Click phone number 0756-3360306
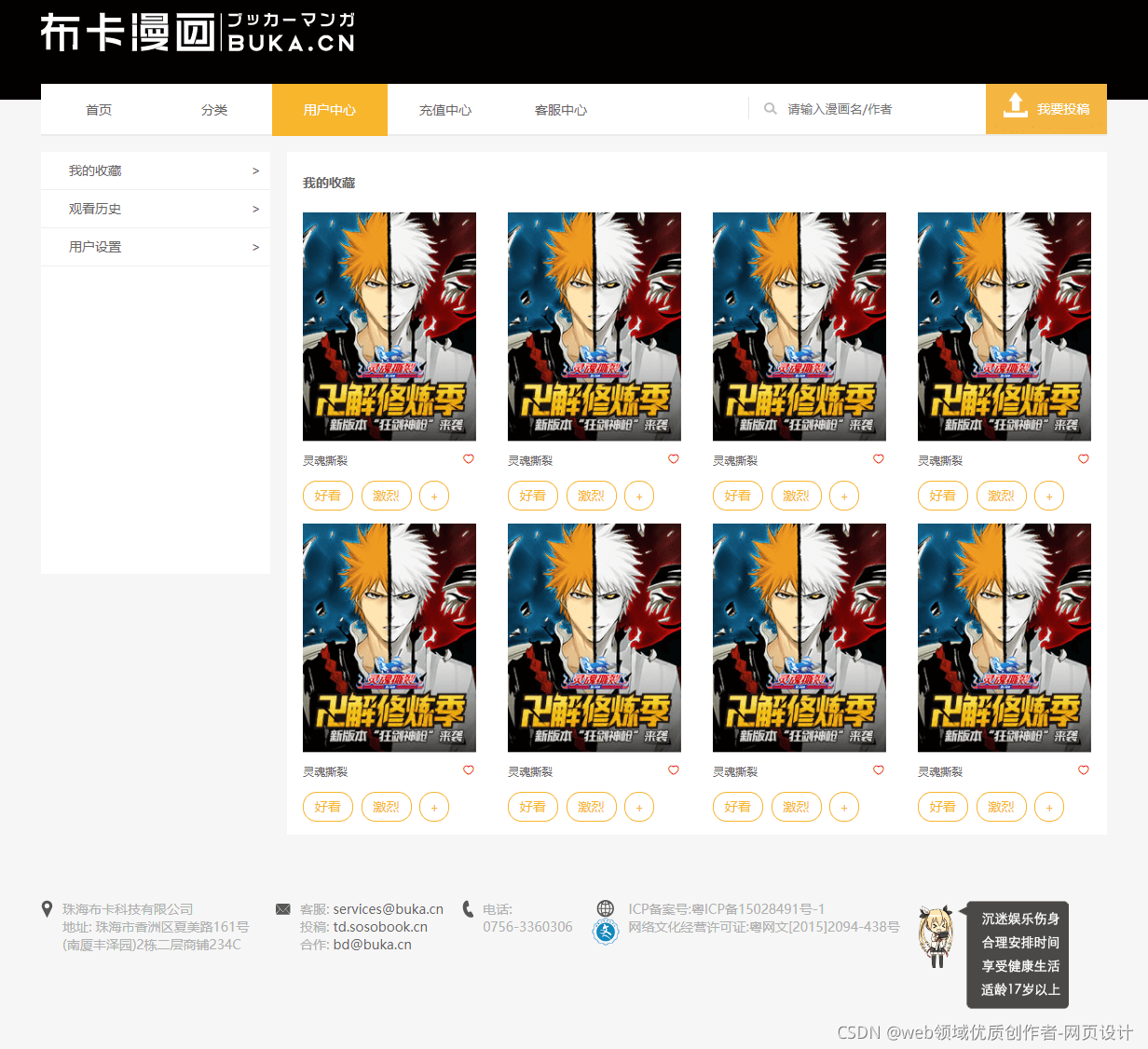This screenshot has height=1049, width=1148. tap(527, 927)
